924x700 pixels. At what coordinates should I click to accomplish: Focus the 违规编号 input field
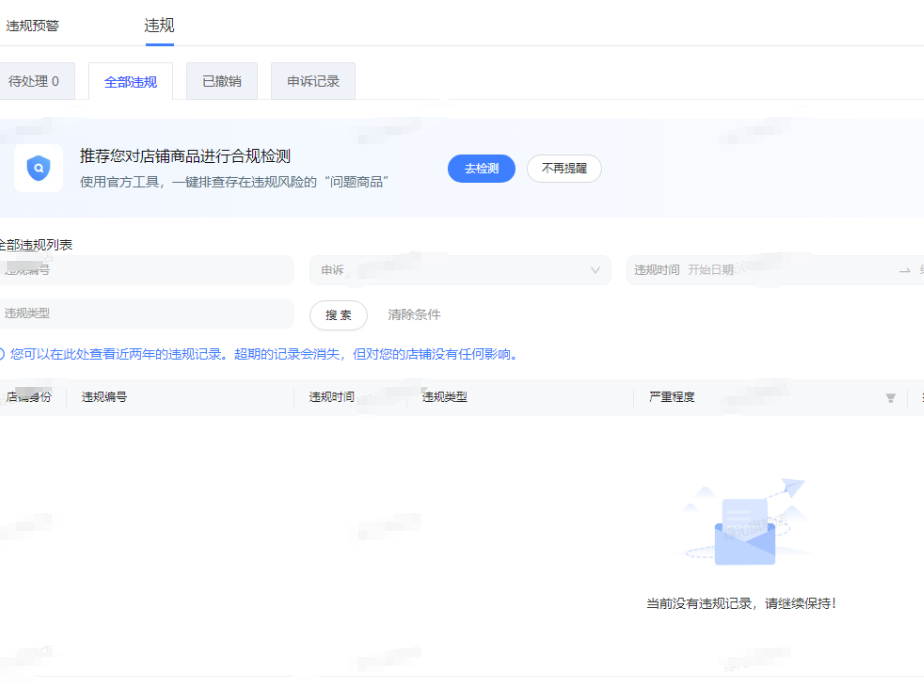(145, 270)
